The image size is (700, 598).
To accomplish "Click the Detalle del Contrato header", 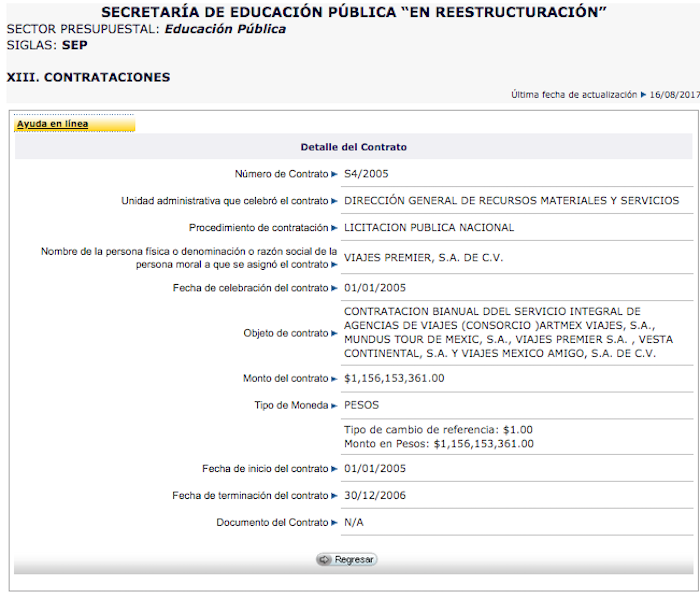I will click(353, 147).
